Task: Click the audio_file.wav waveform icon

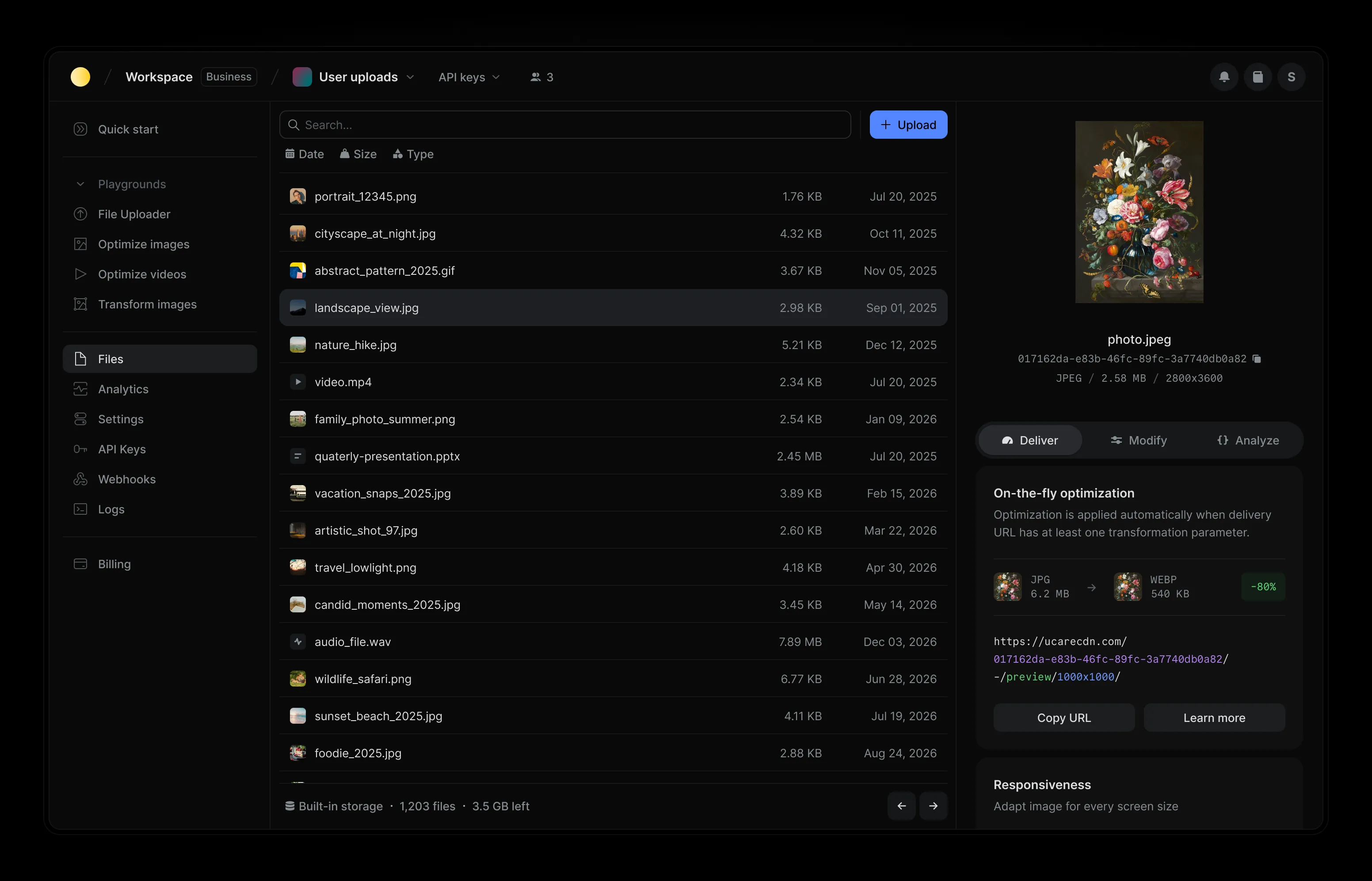Action: [x=297, y=642]
